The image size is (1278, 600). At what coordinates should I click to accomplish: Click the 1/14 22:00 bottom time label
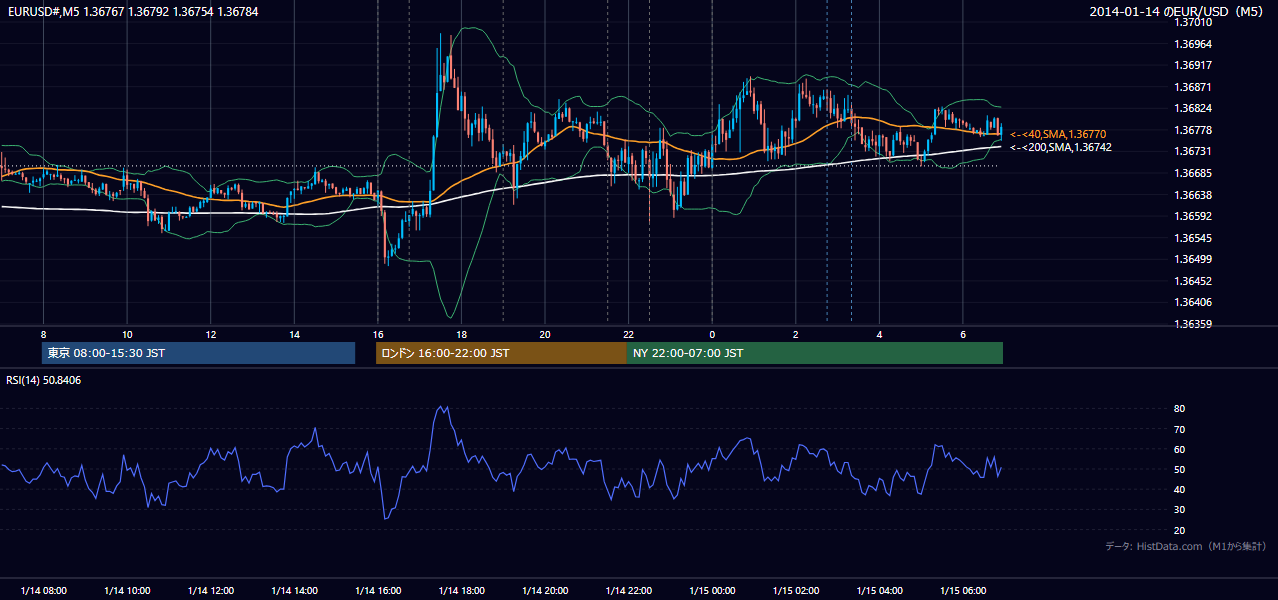pos(628,590)
